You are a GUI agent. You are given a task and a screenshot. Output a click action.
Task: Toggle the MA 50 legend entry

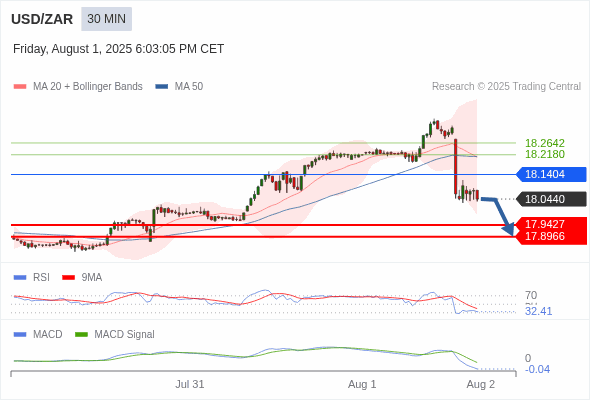point(179,87)
